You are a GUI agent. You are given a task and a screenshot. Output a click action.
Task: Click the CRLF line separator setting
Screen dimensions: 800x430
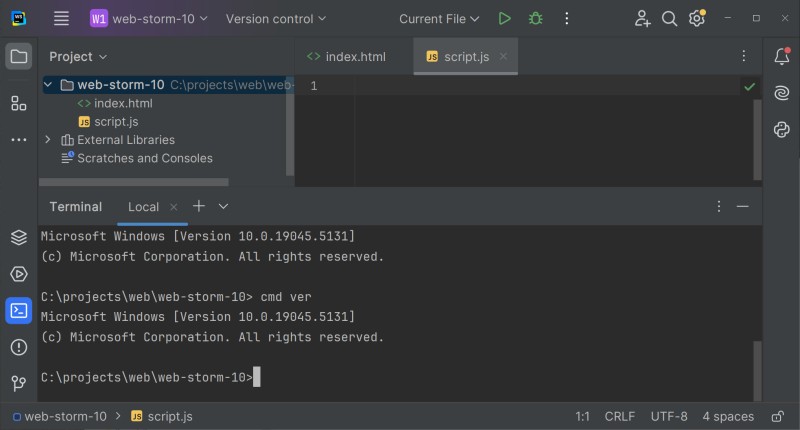click(x=619, y=416)
